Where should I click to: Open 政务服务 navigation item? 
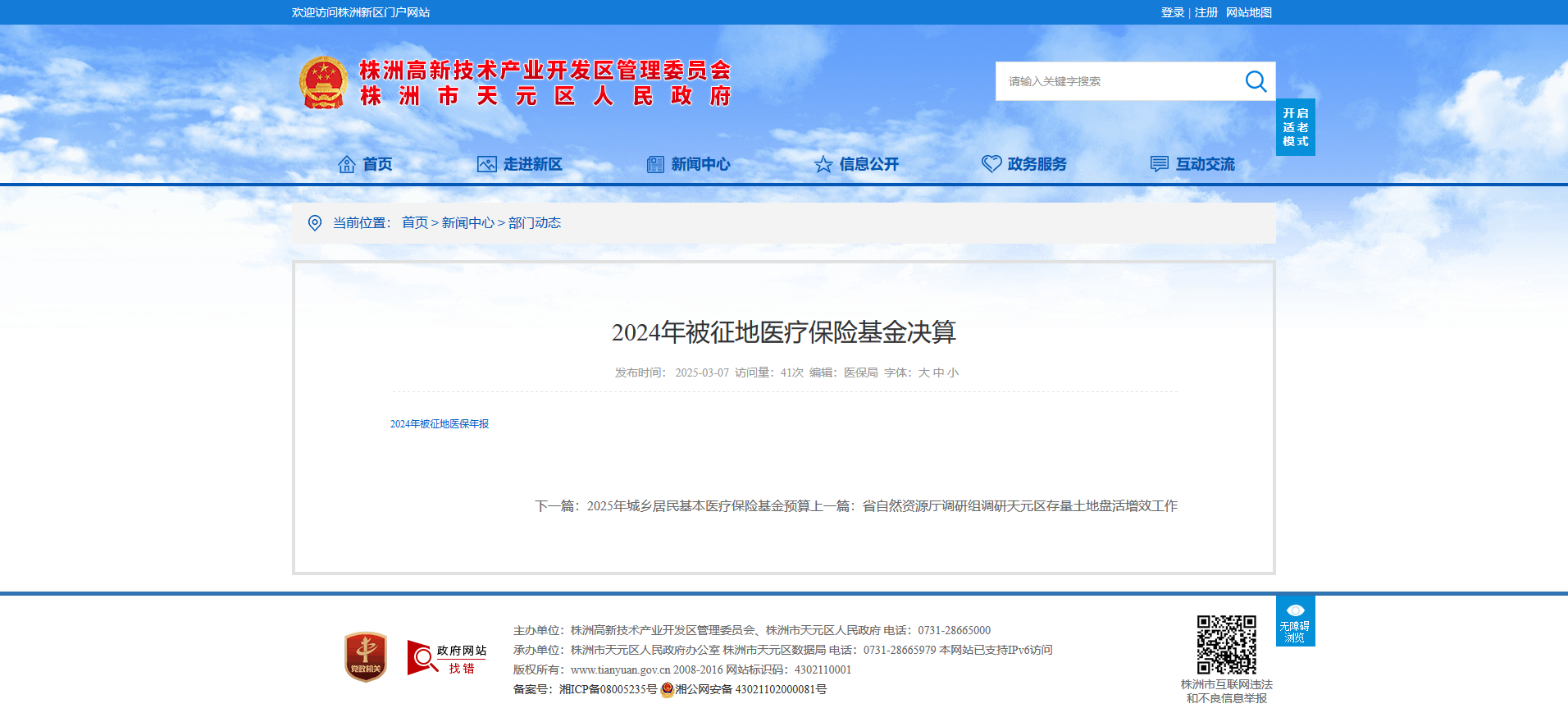pos(1024,164)
